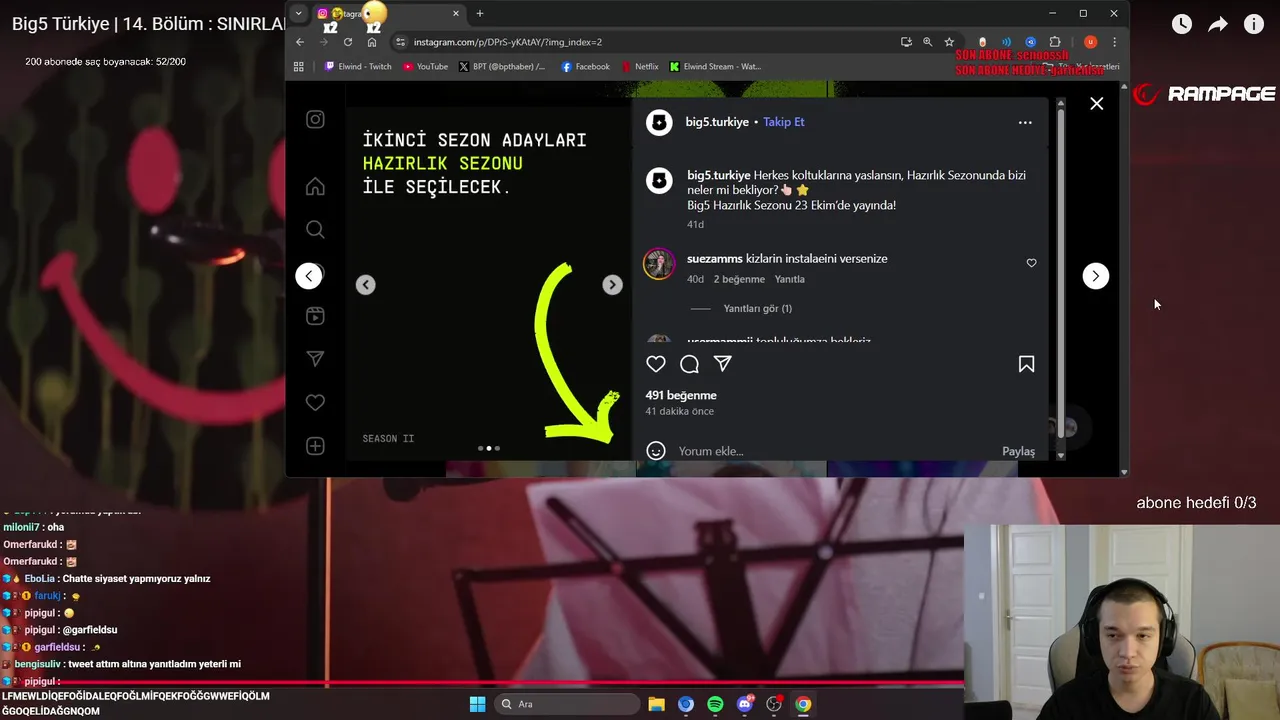Open a new browser tab
Screen dimensions: 1280x720
480,13
